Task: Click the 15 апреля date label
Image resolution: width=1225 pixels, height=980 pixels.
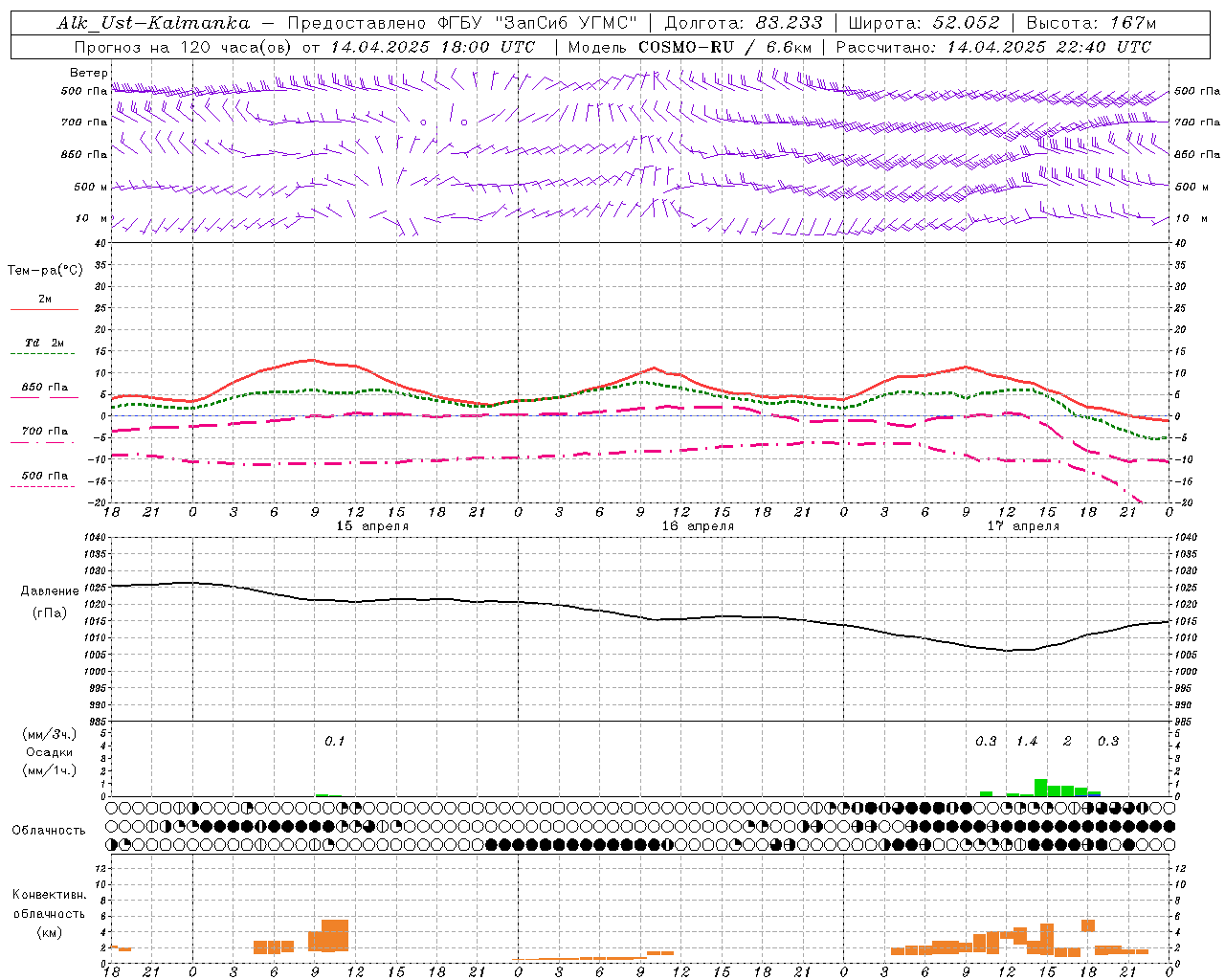Action: (372, 526)
